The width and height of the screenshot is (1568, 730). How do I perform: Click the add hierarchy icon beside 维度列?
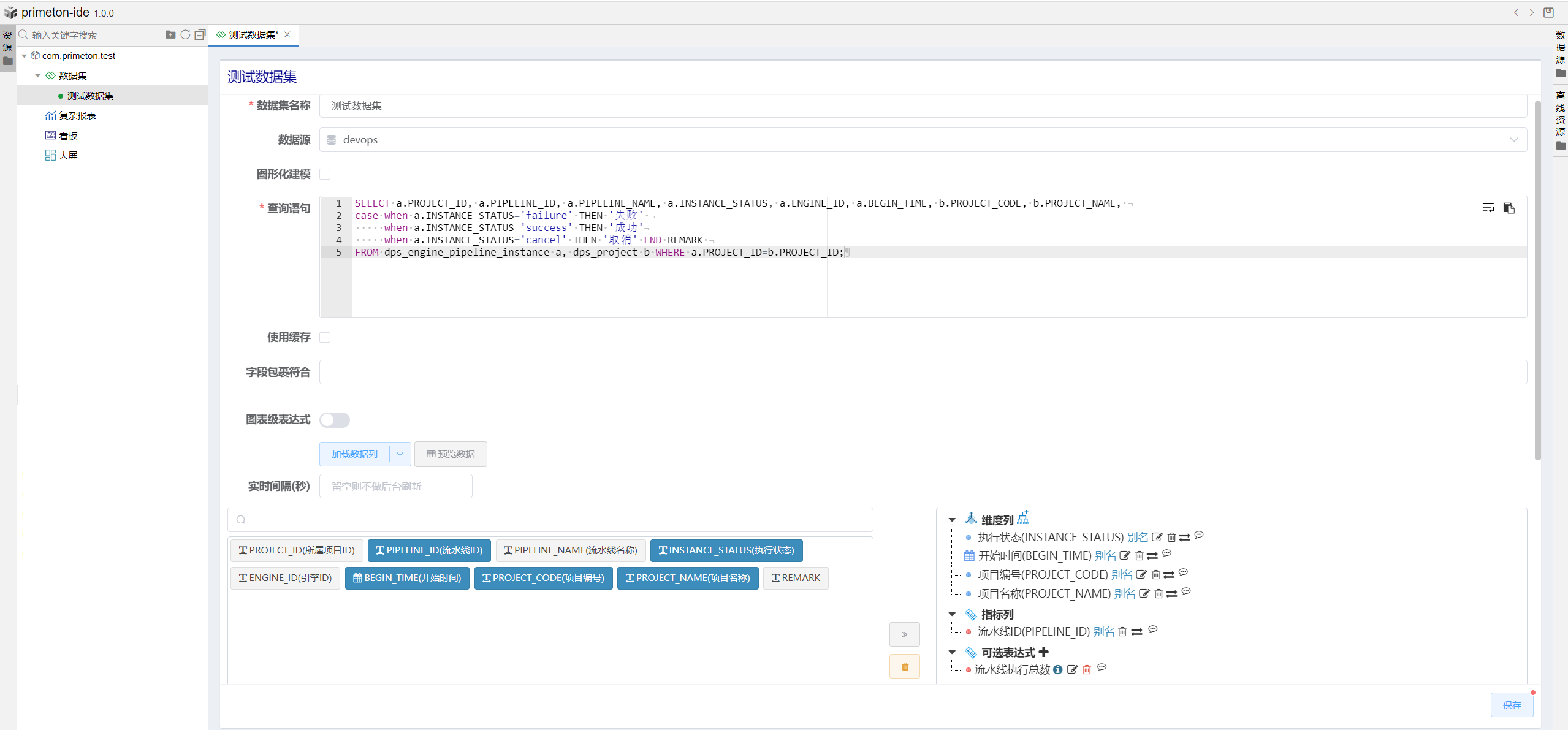click(1022, 519)
